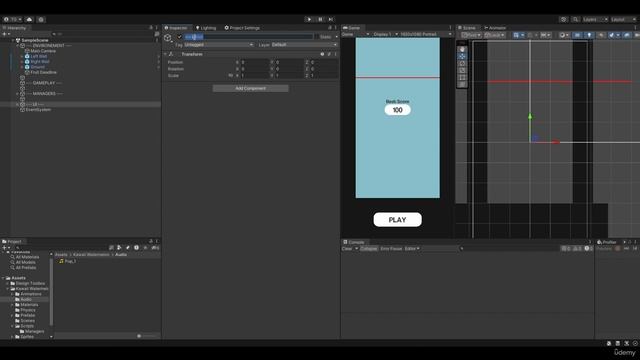
Task: Select the Hand view tool in Scene
Action: (462, 49)
